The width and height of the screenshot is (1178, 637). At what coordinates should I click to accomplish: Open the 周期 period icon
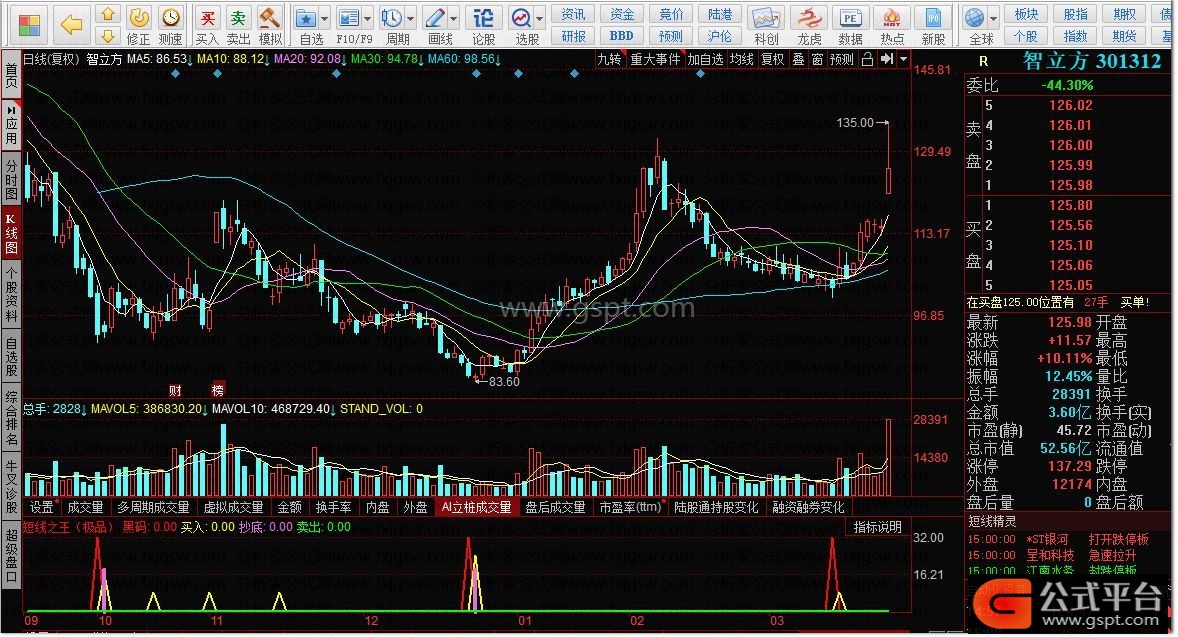pyautogui.click(x=392, y=17)
